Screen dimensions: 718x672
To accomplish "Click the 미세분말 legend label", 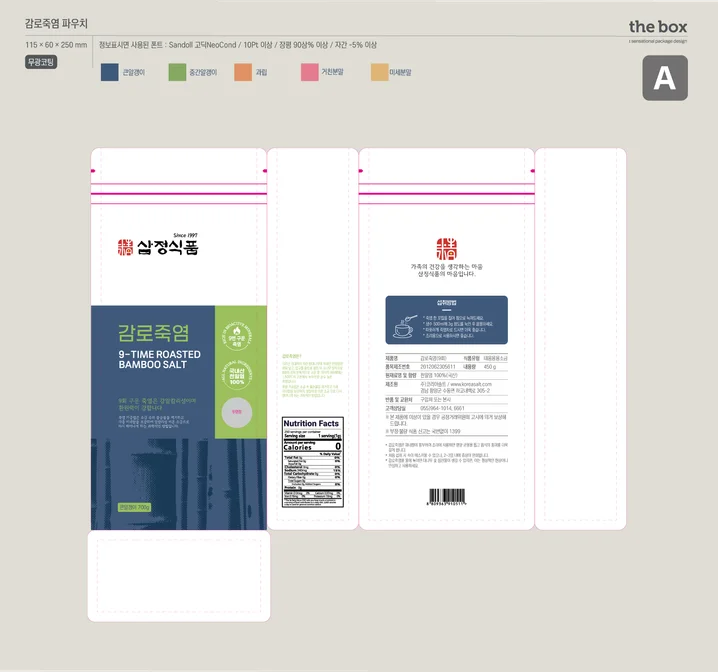I will point(401,72).
